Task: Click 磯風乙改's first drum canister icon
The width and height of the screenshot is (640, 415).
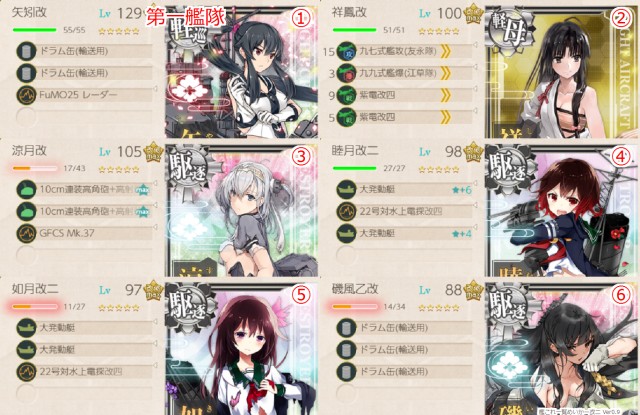Action: tap(347, 328)
